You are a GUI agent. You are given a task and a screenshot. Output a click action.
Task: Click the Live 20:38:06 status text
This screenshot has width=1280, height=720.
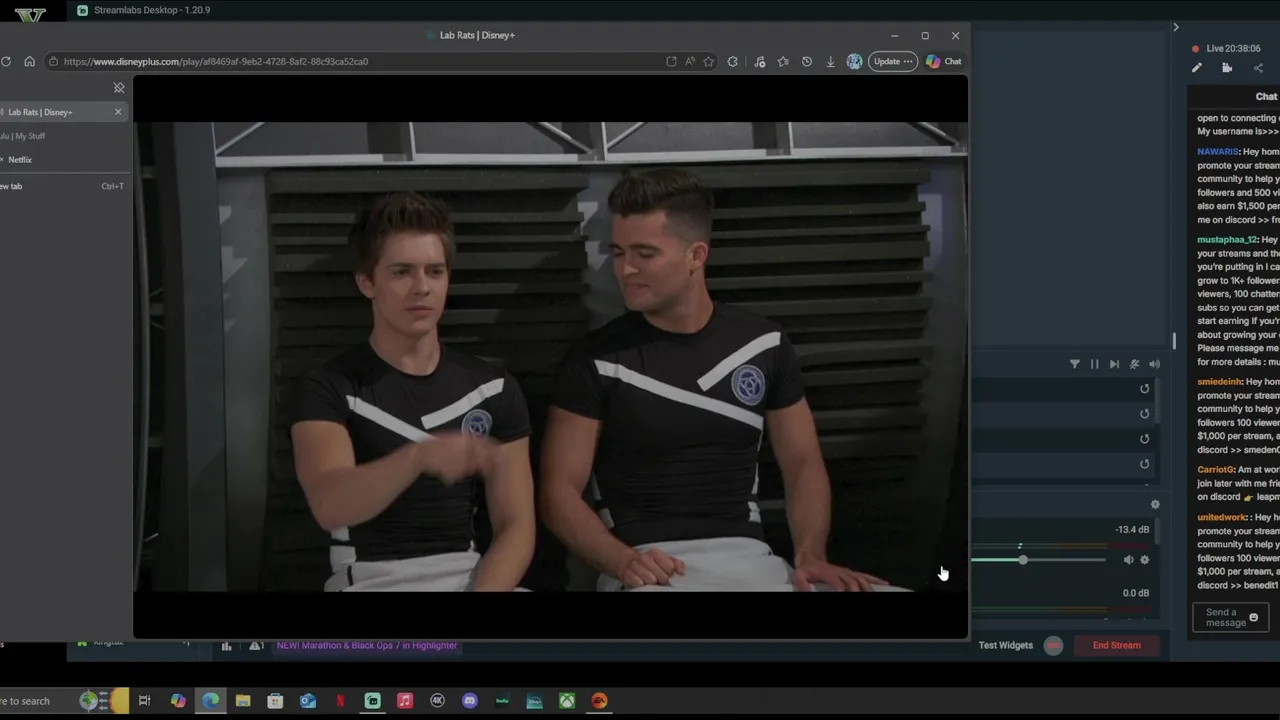1233,48
